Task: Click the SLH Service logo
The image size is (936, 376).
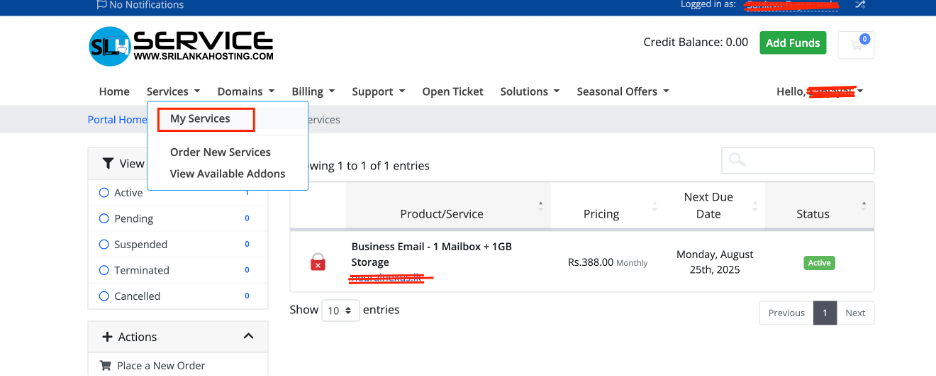Action: pyautogui.click(x=181, y=46)
